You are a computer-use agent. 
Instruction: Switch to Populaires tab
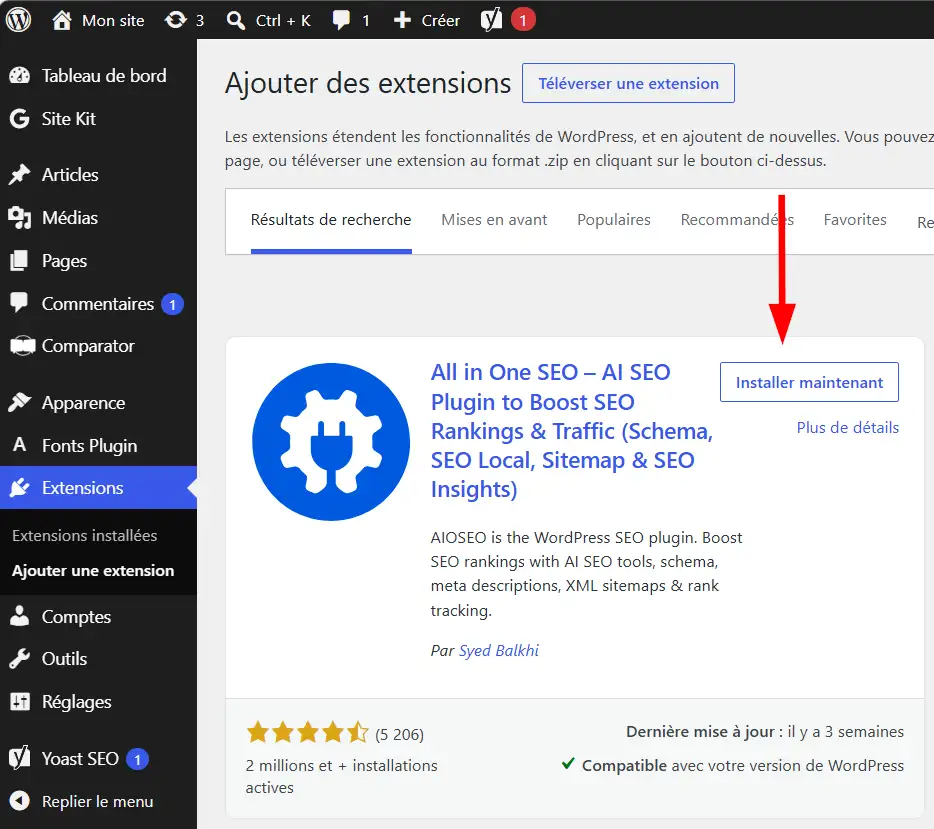(x=614, y=220)
